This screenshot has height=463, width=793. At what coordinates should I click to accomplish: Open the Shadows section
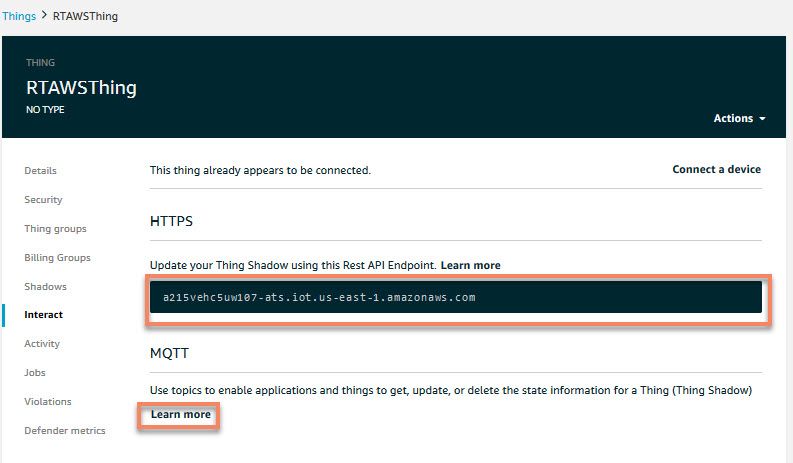[46, 286]
